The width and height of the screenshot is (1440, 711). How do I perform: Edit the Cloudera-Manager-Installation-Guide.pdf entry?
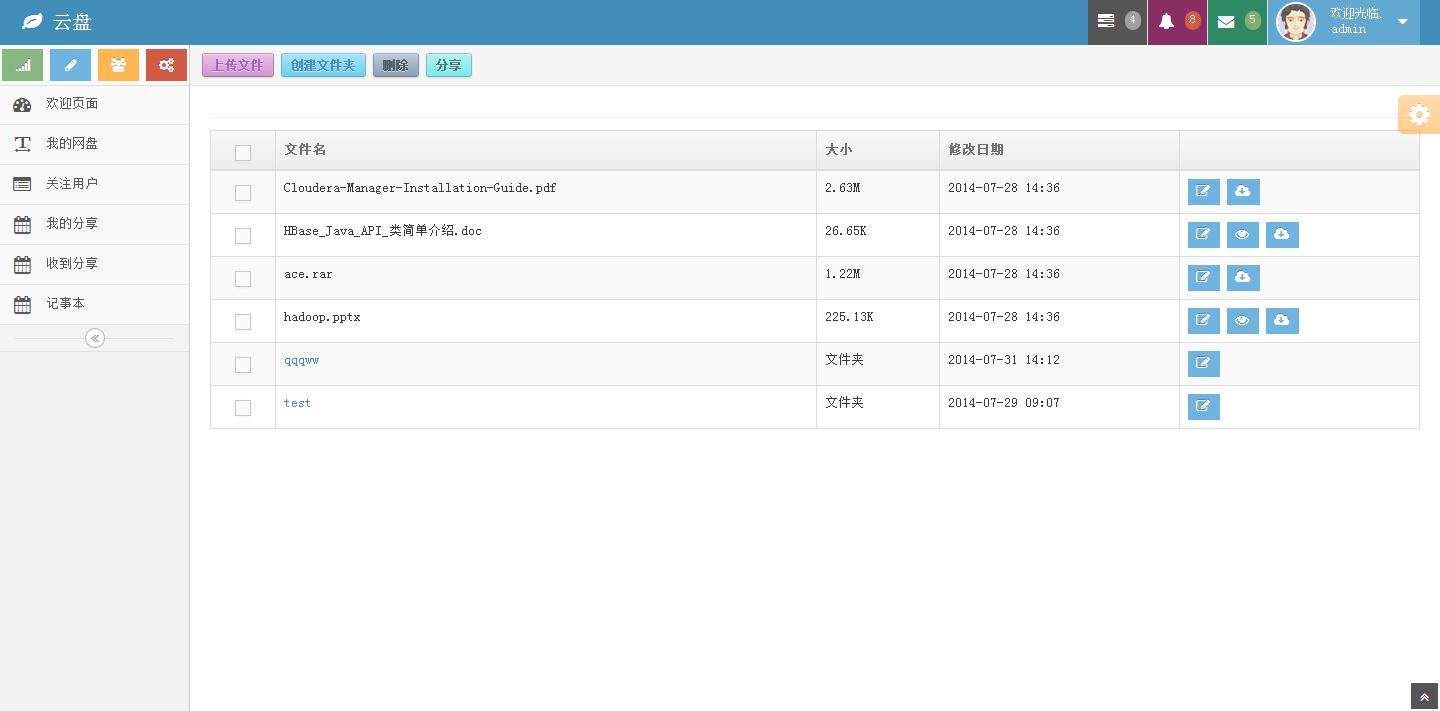click(1203, 191)
